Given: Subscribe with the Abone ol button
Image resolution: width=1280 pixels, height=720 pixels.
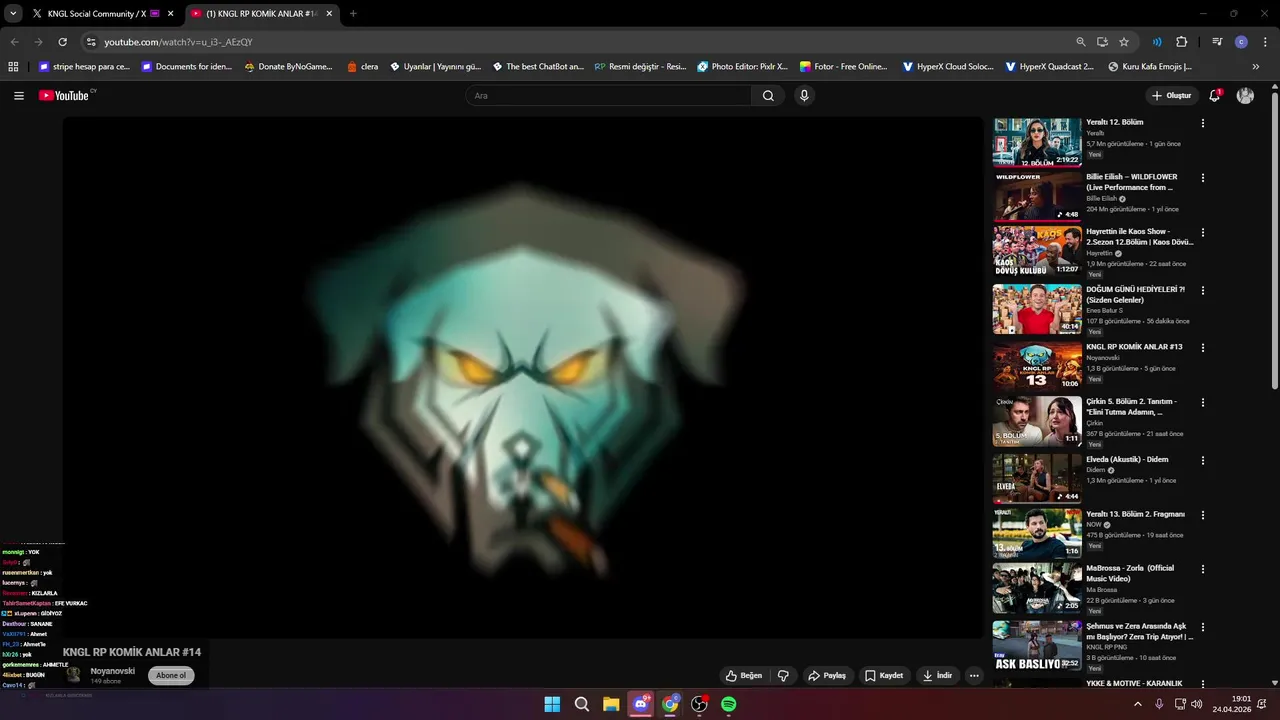Looking at the screenshot, I should tap(171, 676).
